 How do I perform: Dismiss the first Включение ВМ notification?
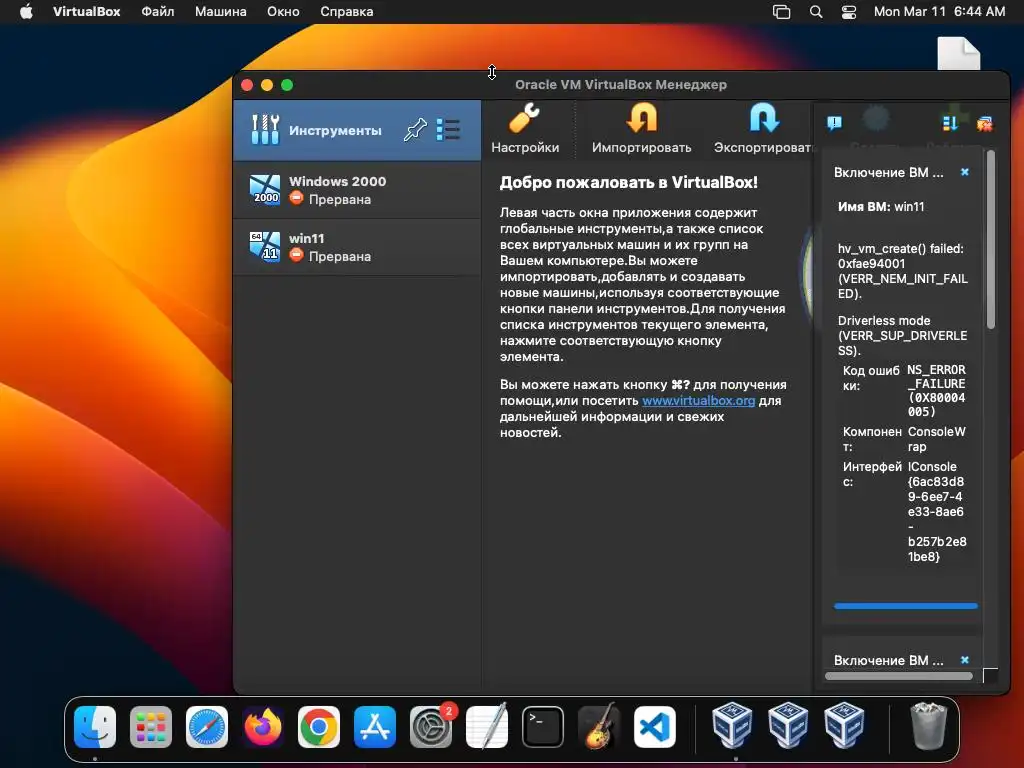965,172
